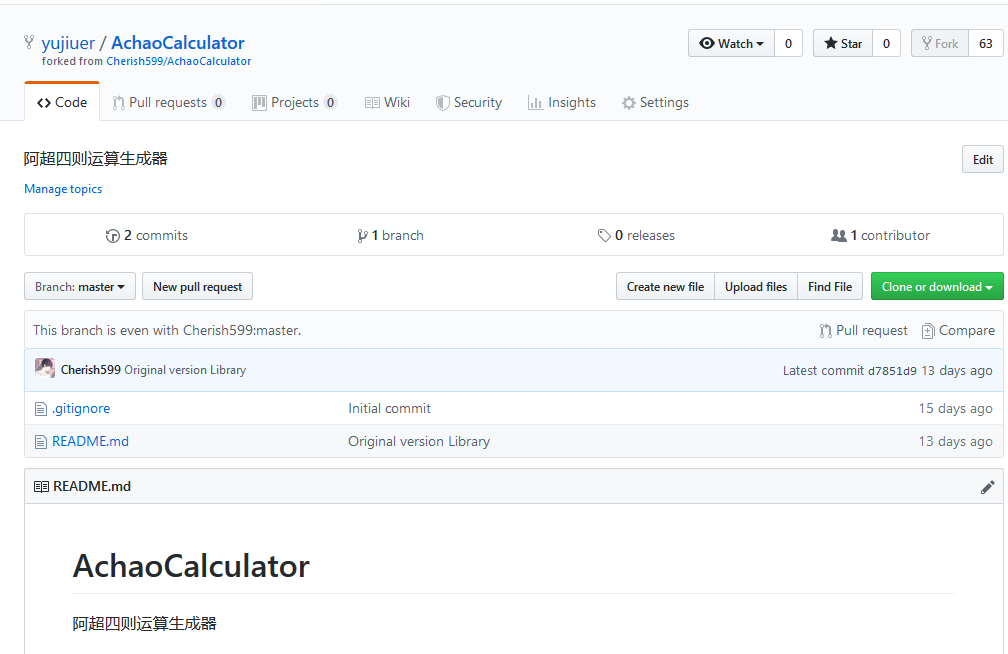The width and height of the screenshot is (1008, 654).
Task: Click the 'This branch is even with Cherish599:master' text
Action: pos(167,331)
